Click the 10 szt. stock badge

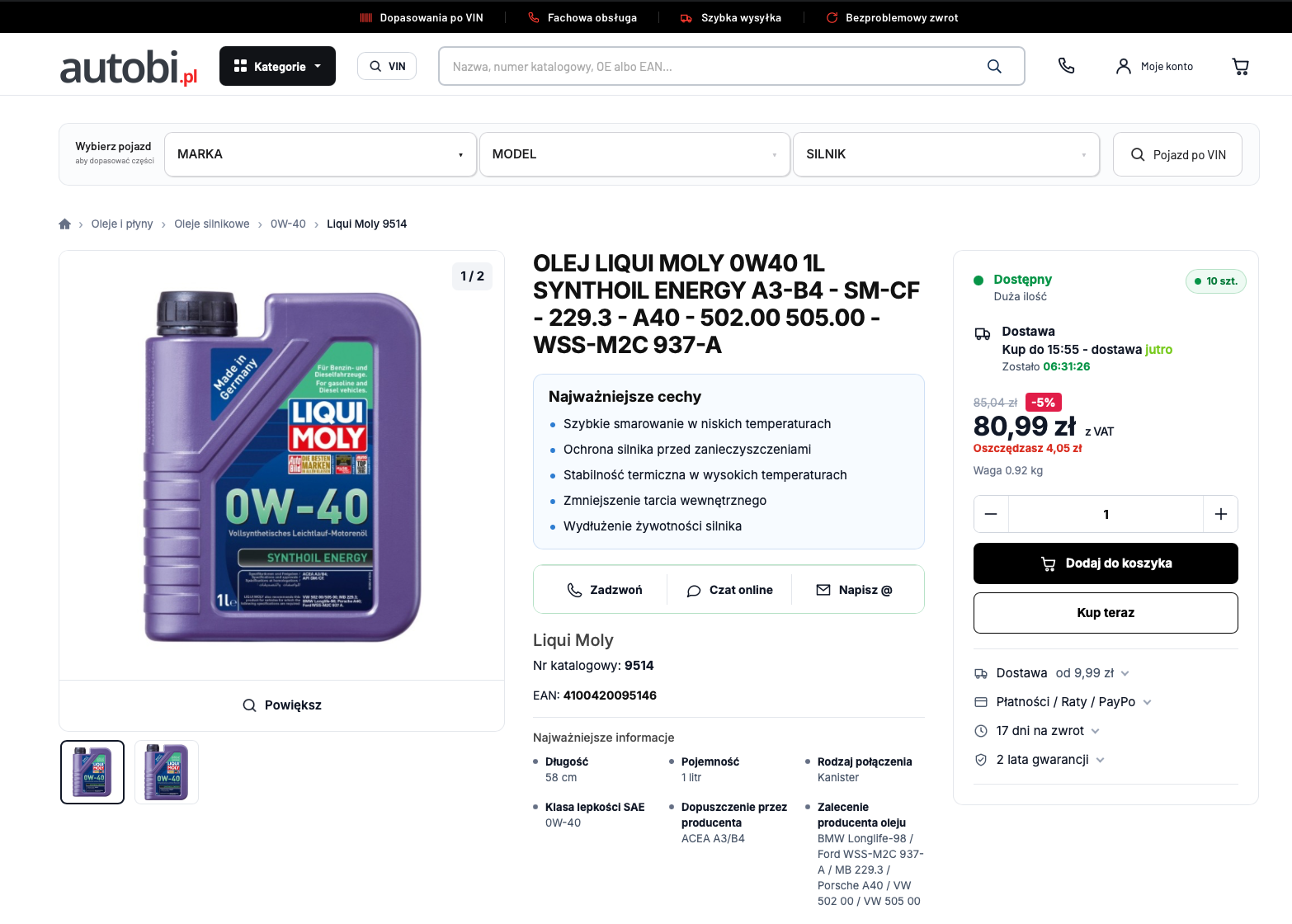[x=1216, y=281]
